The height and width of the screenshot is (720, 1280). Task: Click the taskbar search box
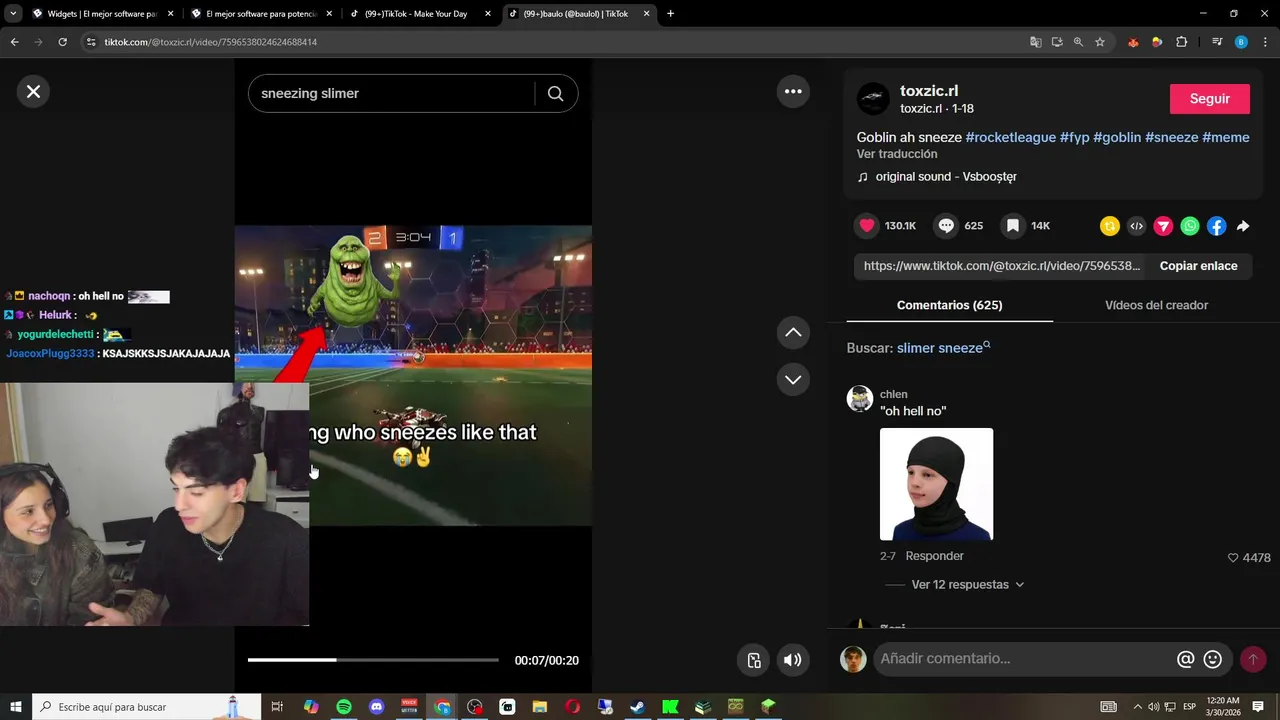pyautogui.click(x=147, y=707)
